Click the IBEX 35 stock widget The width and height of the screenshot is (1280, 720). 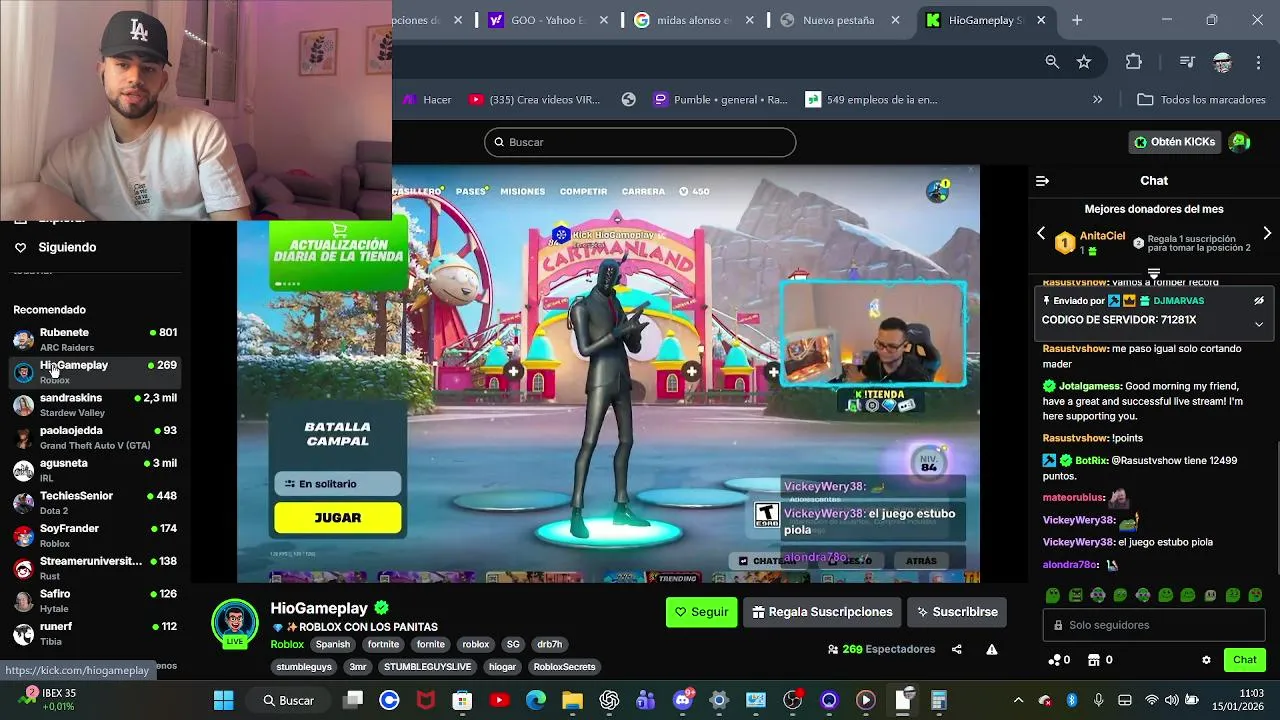click(x=50, y=700)
